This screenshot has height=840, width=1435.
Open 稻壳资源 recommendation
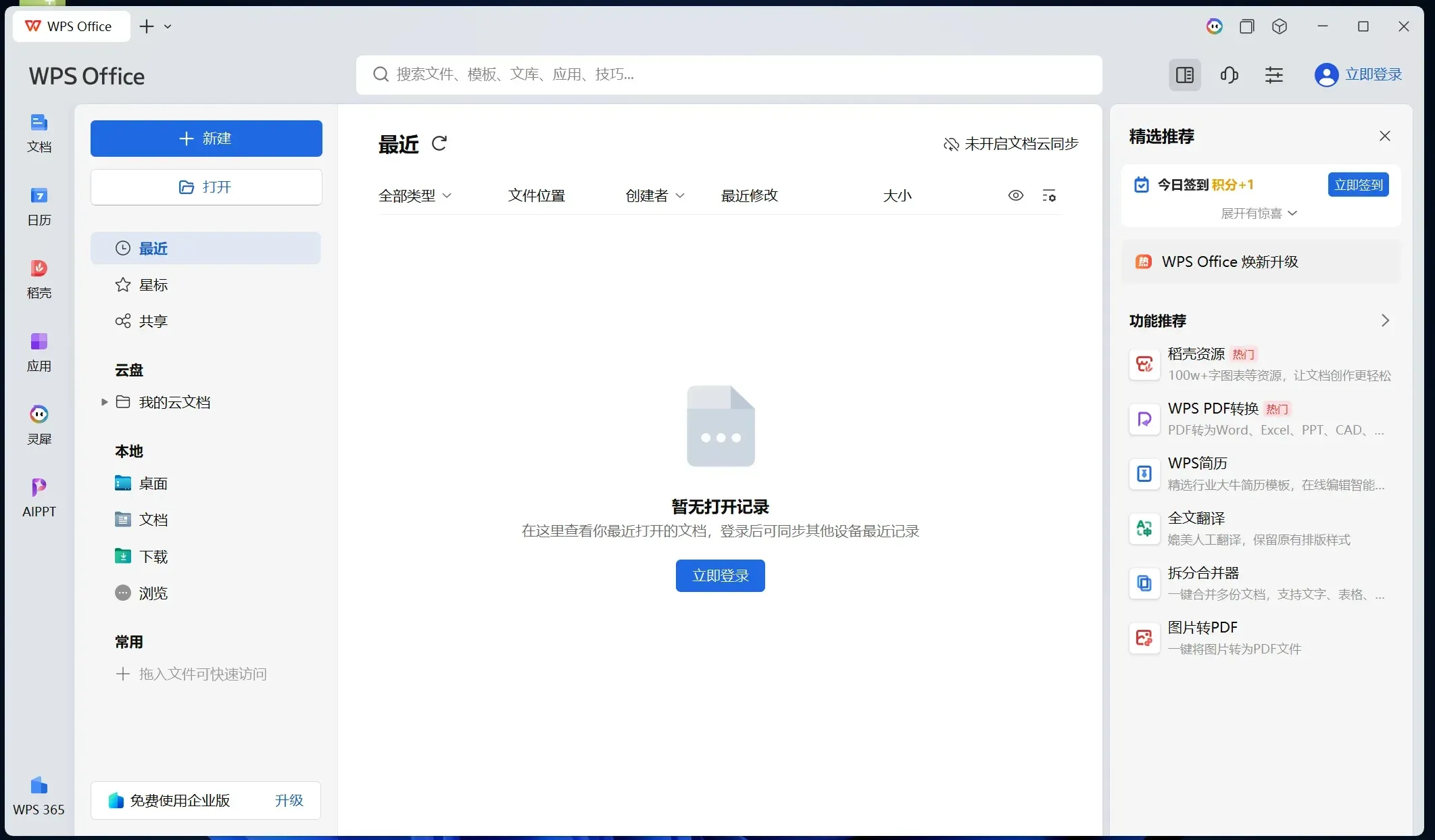pyautogui.click(x=1261, y=364)
